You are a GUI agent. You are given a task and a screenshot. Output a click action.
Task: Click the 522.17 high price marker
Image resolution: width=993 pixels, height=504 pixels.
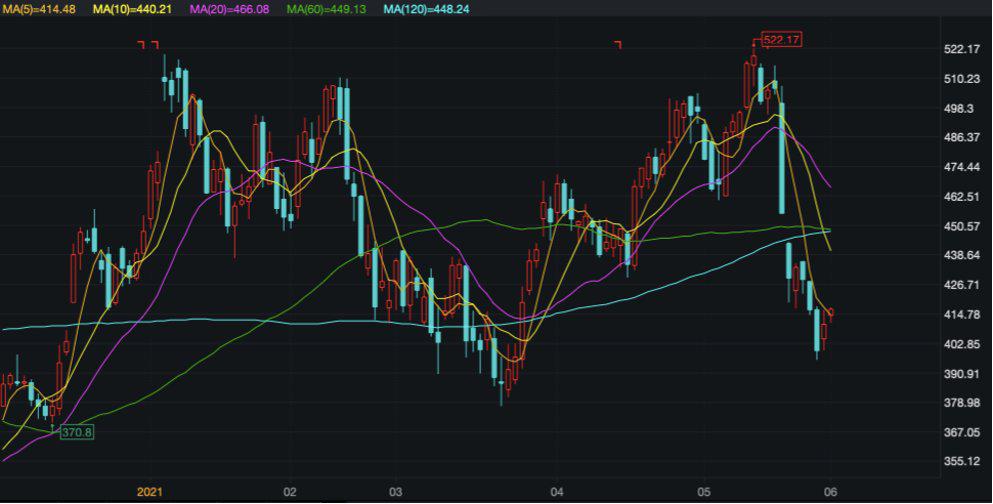781,41
